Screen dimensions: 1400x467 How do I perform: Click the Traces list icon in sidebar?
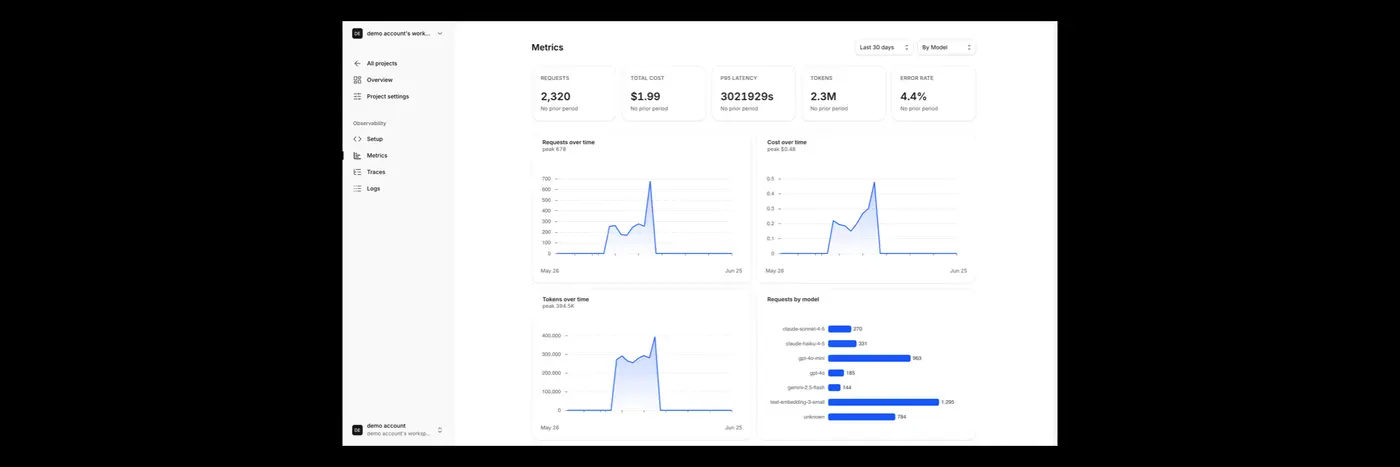coord(357,172)
